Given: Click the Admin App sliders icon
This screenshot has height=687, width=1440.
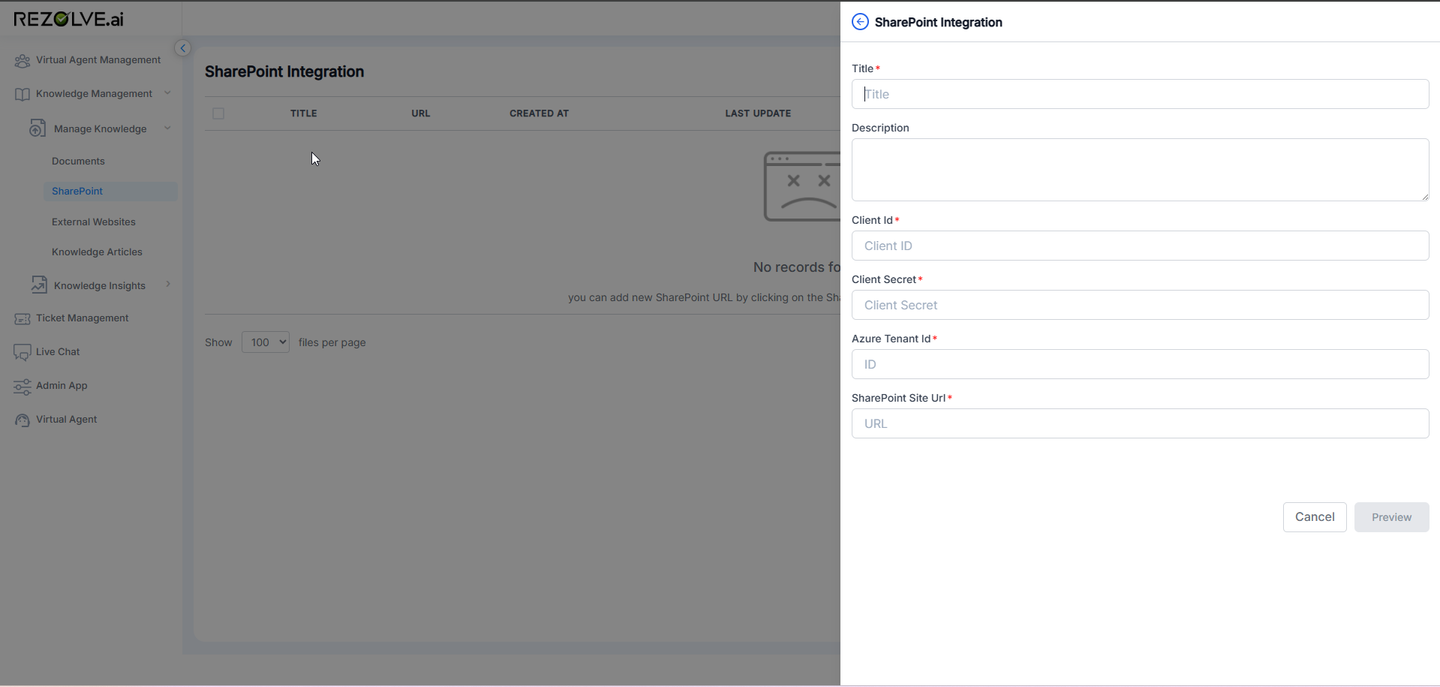Looking at the screenshot, I should point(22,386).
